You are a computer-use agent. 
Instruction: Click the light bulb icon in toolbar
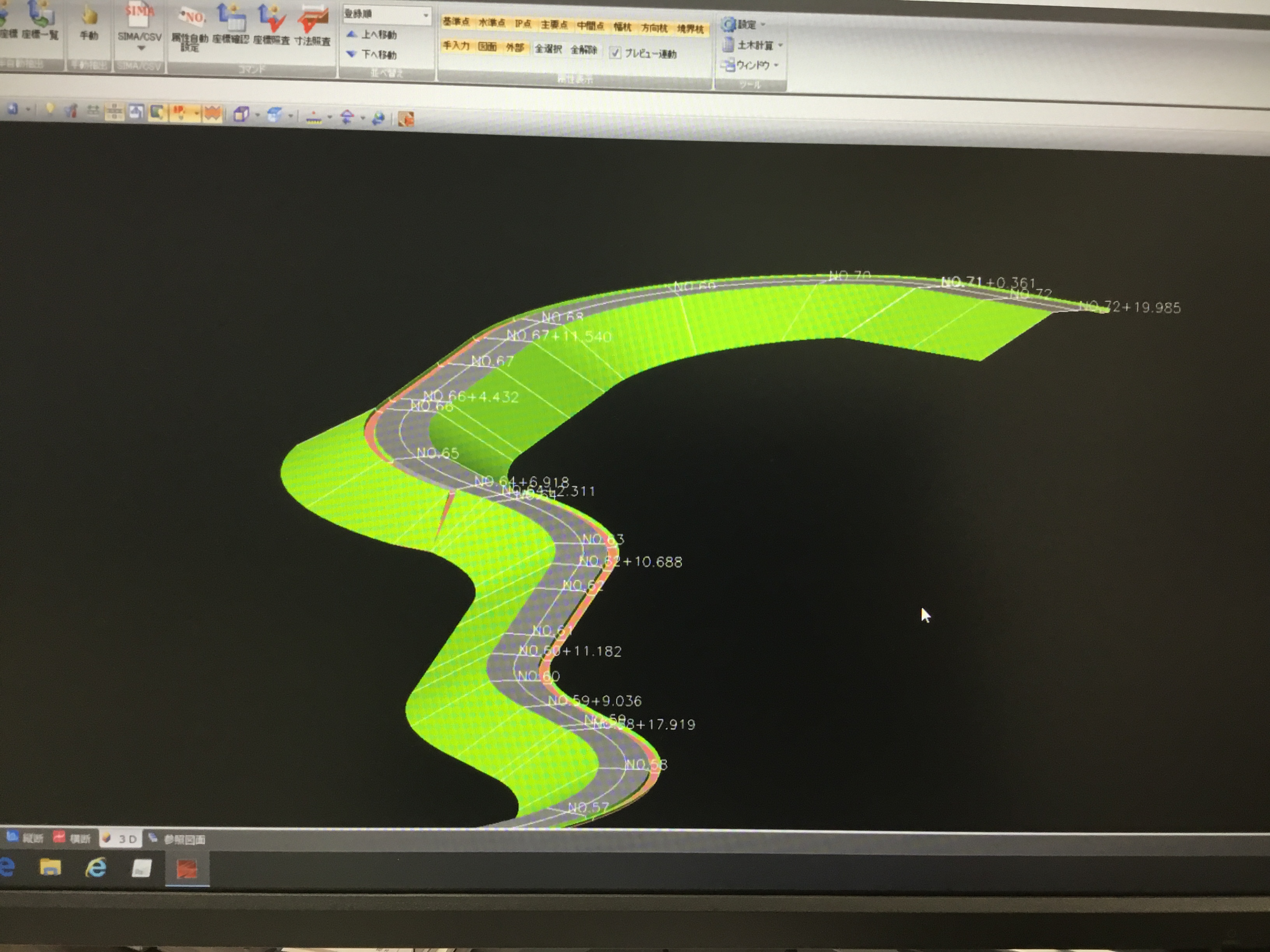pyautogui.click(x=50, y=109)
